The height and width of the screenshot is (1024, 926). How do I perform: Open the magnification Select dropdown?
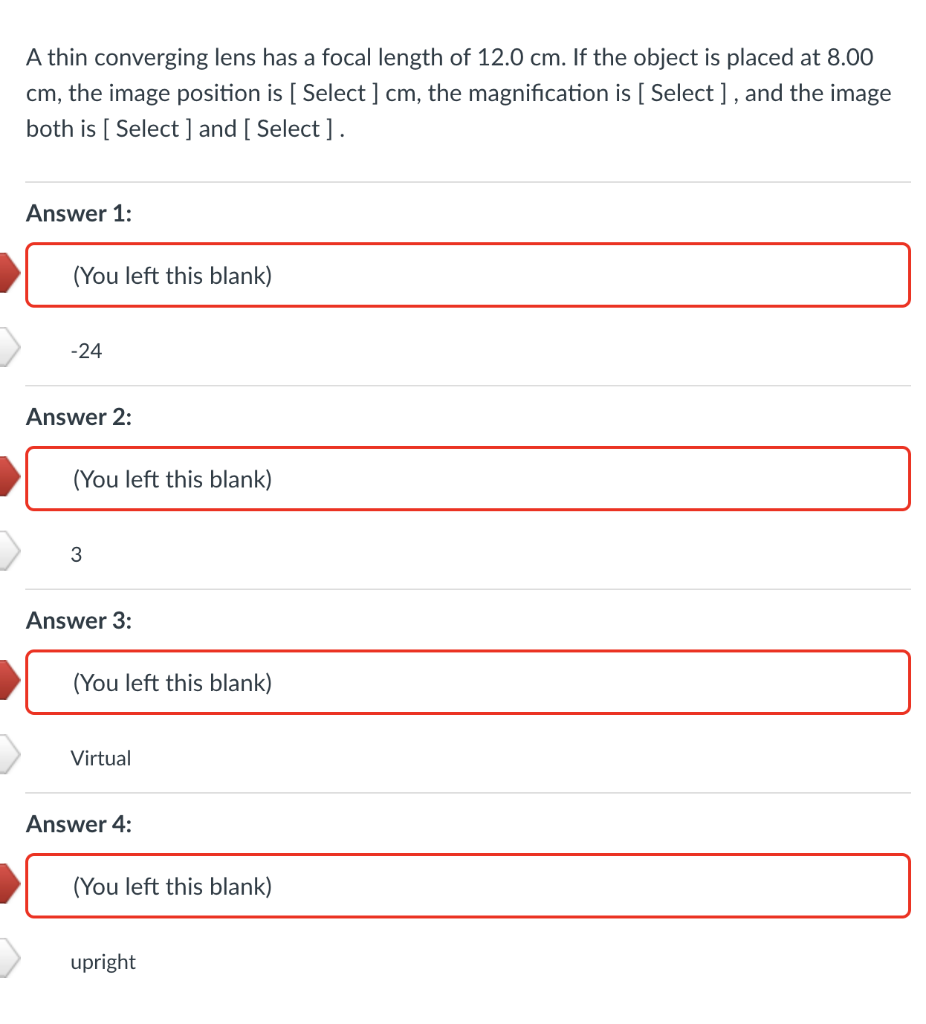[x=682, y=93]
